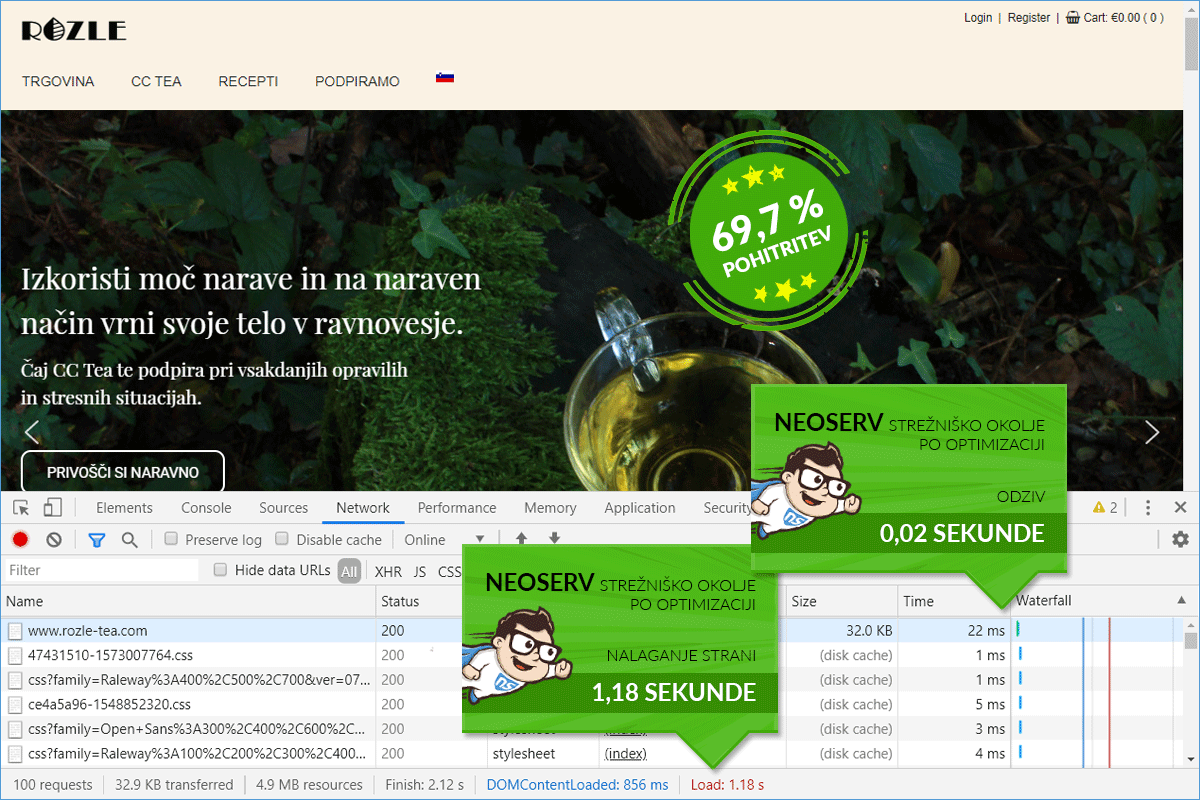
Task: Open network settings gear icon
Action: pos(1180,540)
